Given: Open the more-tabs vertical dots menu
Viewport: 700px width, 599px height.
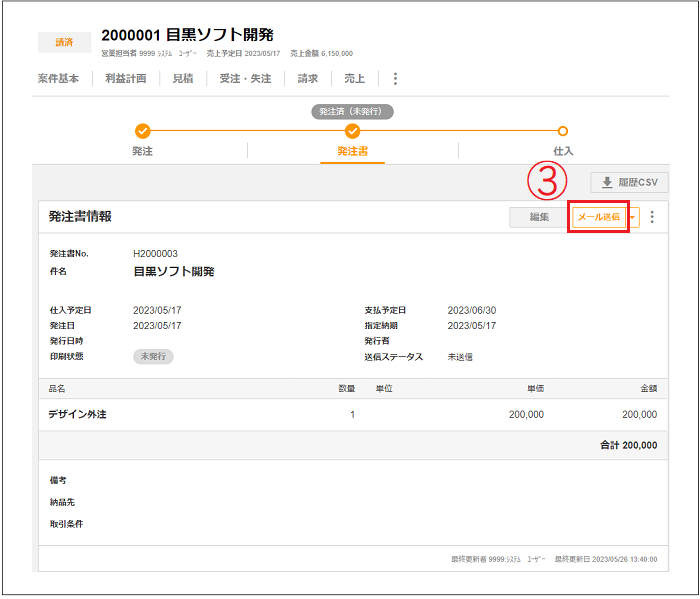Looking at the screenshot, I should [395, 79].
